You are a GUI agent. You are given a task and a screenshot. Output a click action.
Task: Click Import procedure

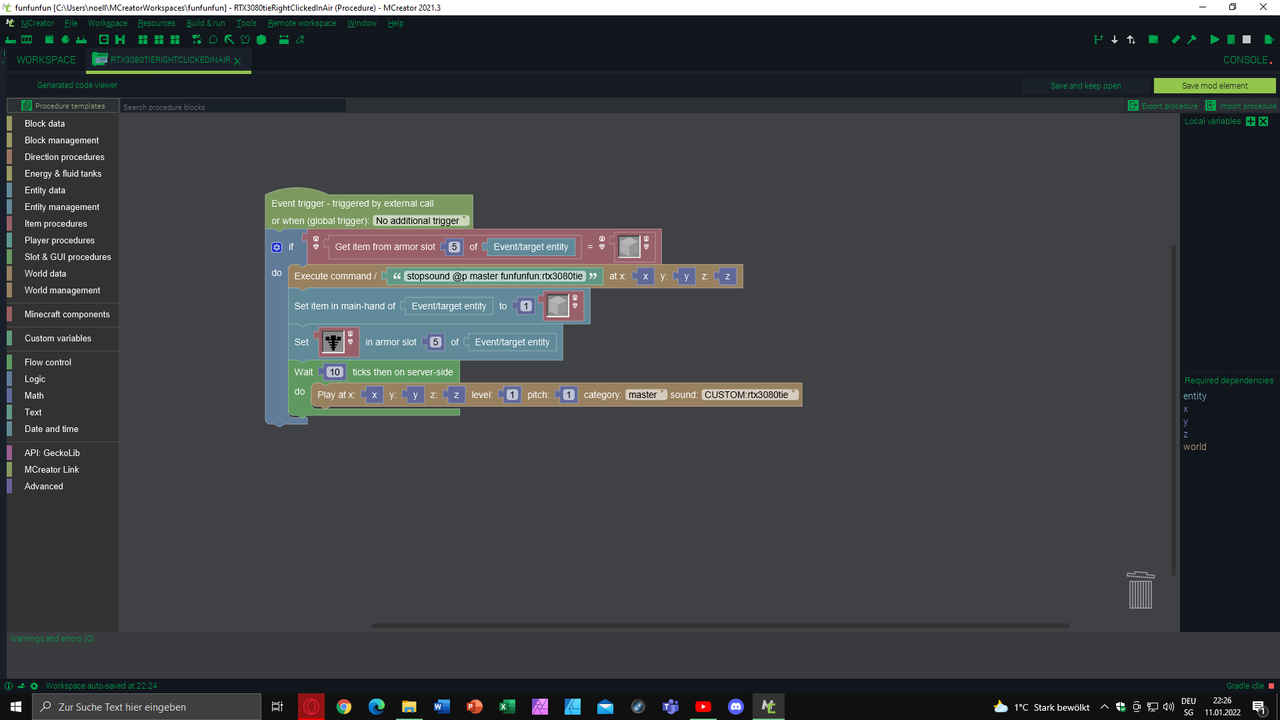(x=1241, y=106)
